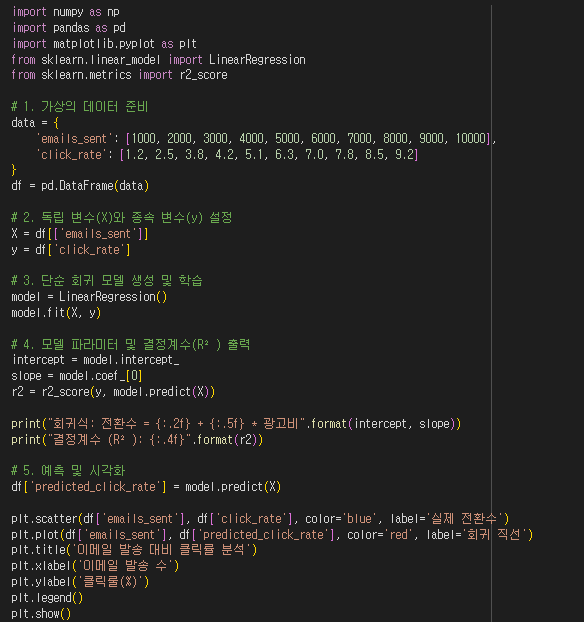Click the plt.xlabel('이메일 발송 수') line
The image size is (584, 622).
(95, 566)
